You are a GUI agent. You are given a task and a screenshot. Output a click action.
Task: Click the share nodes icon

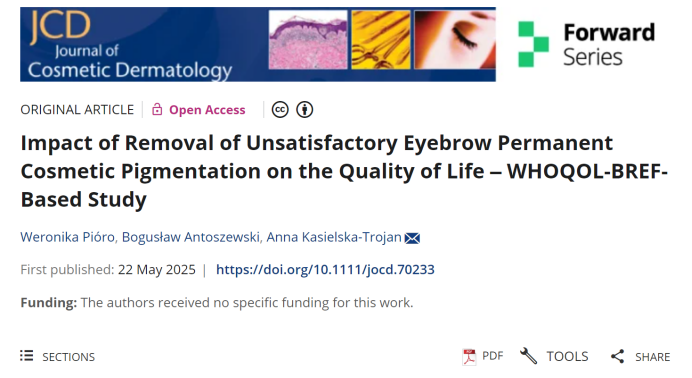(x=617, y=356)
